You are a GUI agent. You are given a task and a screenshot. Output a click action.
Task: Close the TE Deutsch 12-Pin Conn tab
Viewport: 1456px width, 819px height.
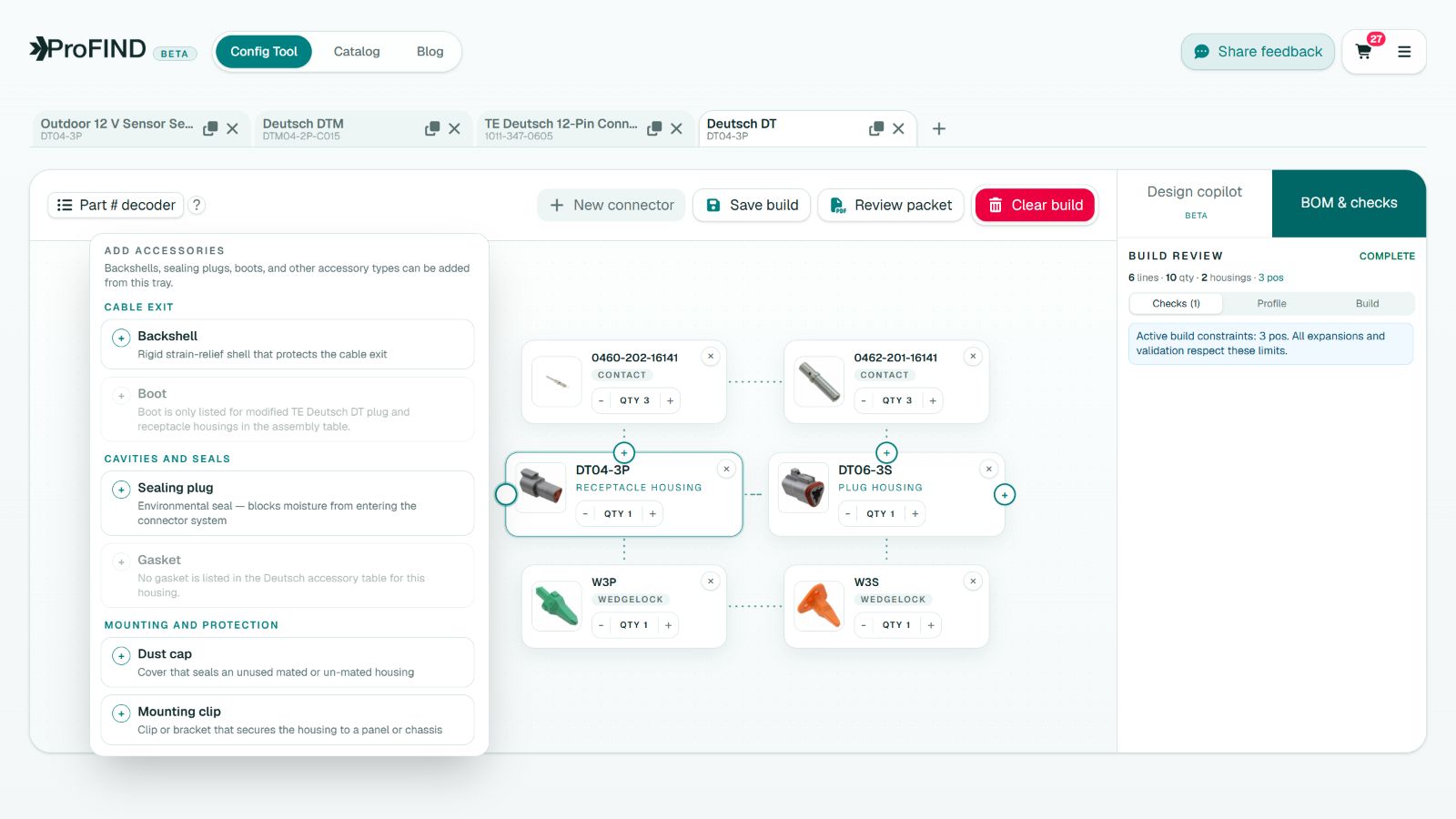pyautogui.click(x=677, y=128)
